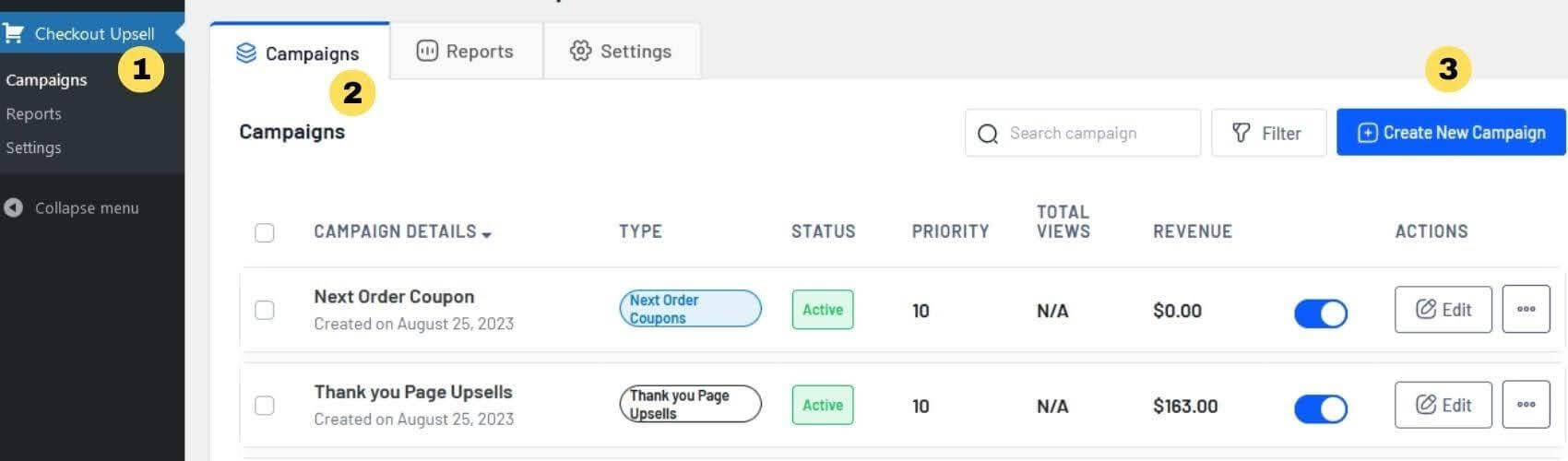
Task: Click the Settings tab gear icon
Action: [580, 51]
